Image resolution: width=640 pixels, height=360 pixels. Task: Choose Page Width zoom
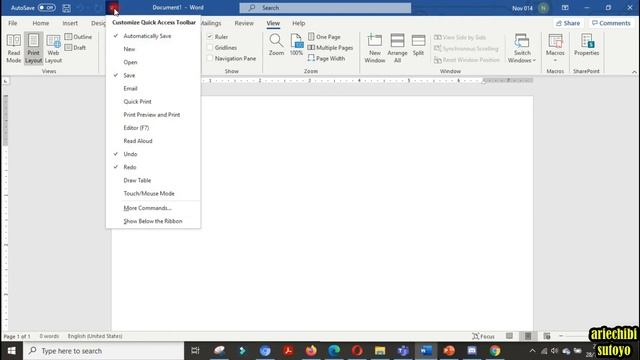pyautogui.click(x=326, y=58)
